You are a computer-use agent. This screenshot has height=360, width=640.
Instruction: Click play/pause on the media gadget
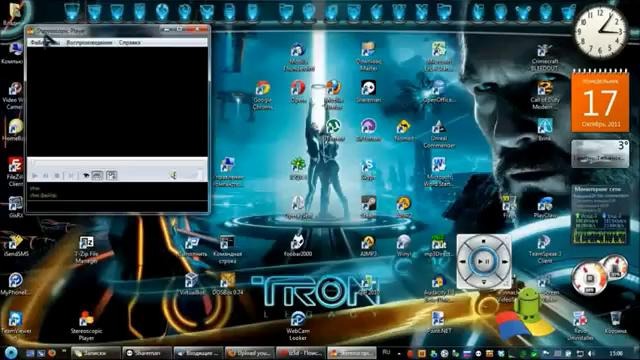[484, 261]
